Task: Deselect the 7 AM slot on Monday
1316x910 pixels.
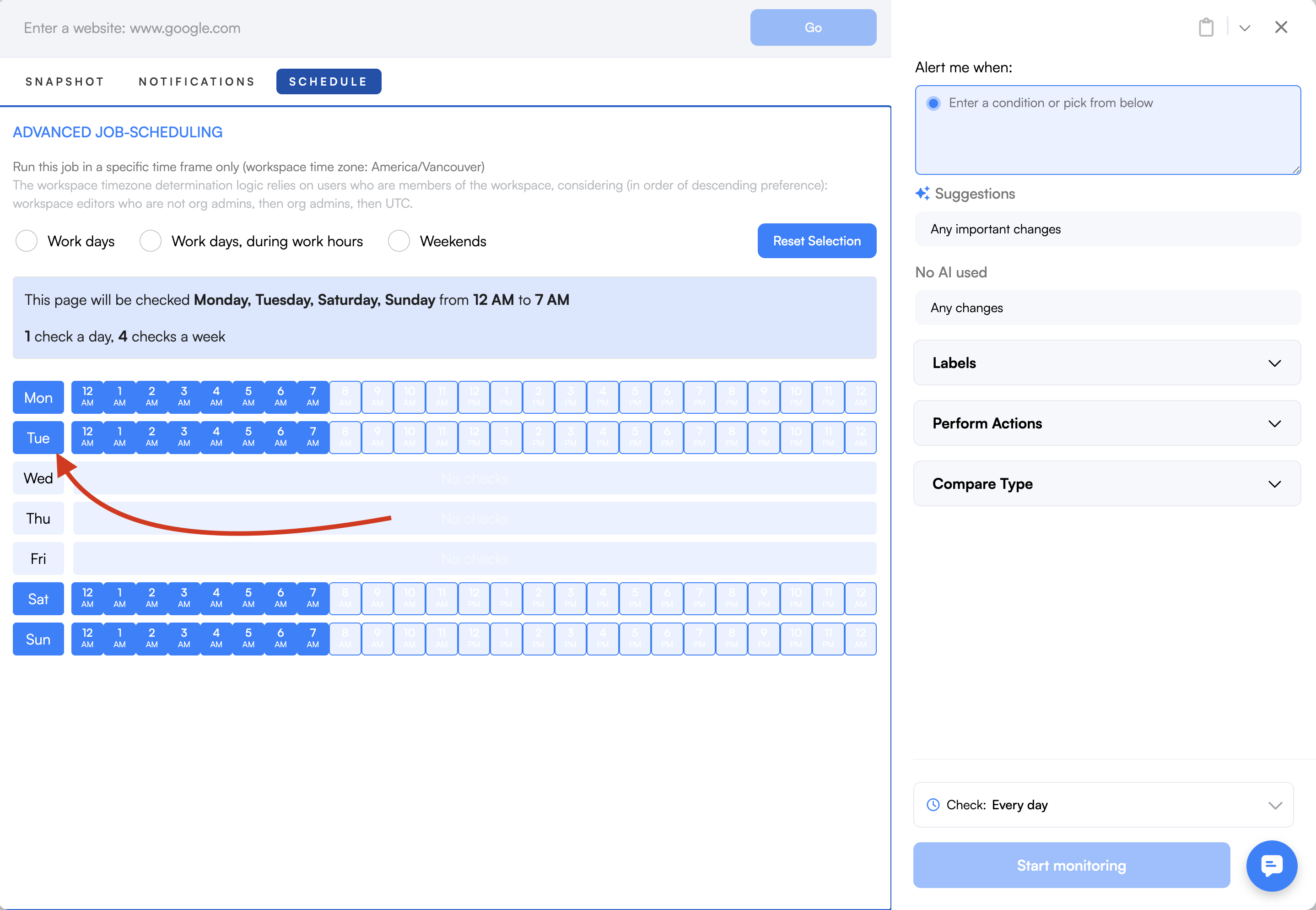Action: (x=313, y=397)
